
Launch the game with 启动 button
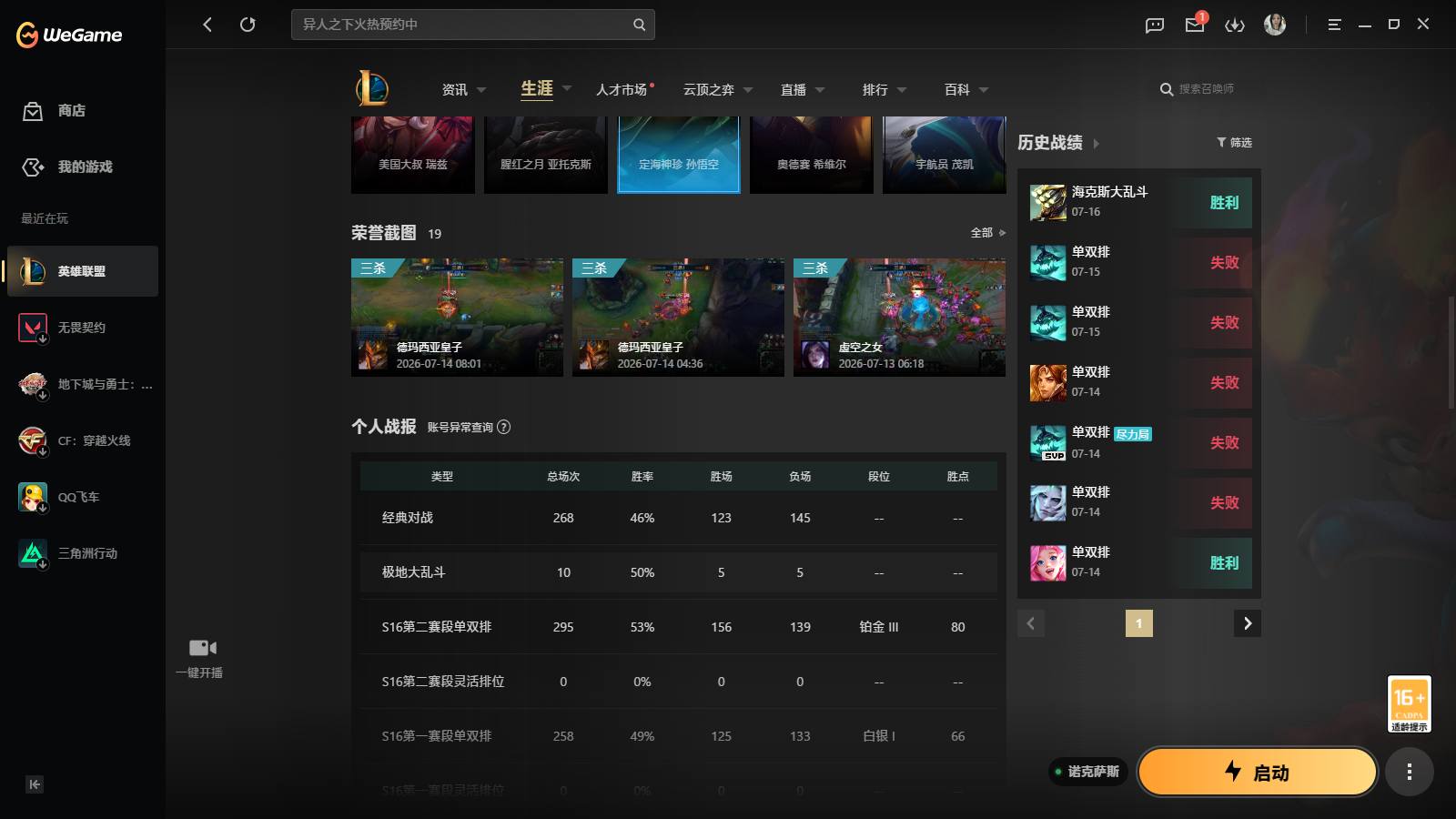(1258, 772)
